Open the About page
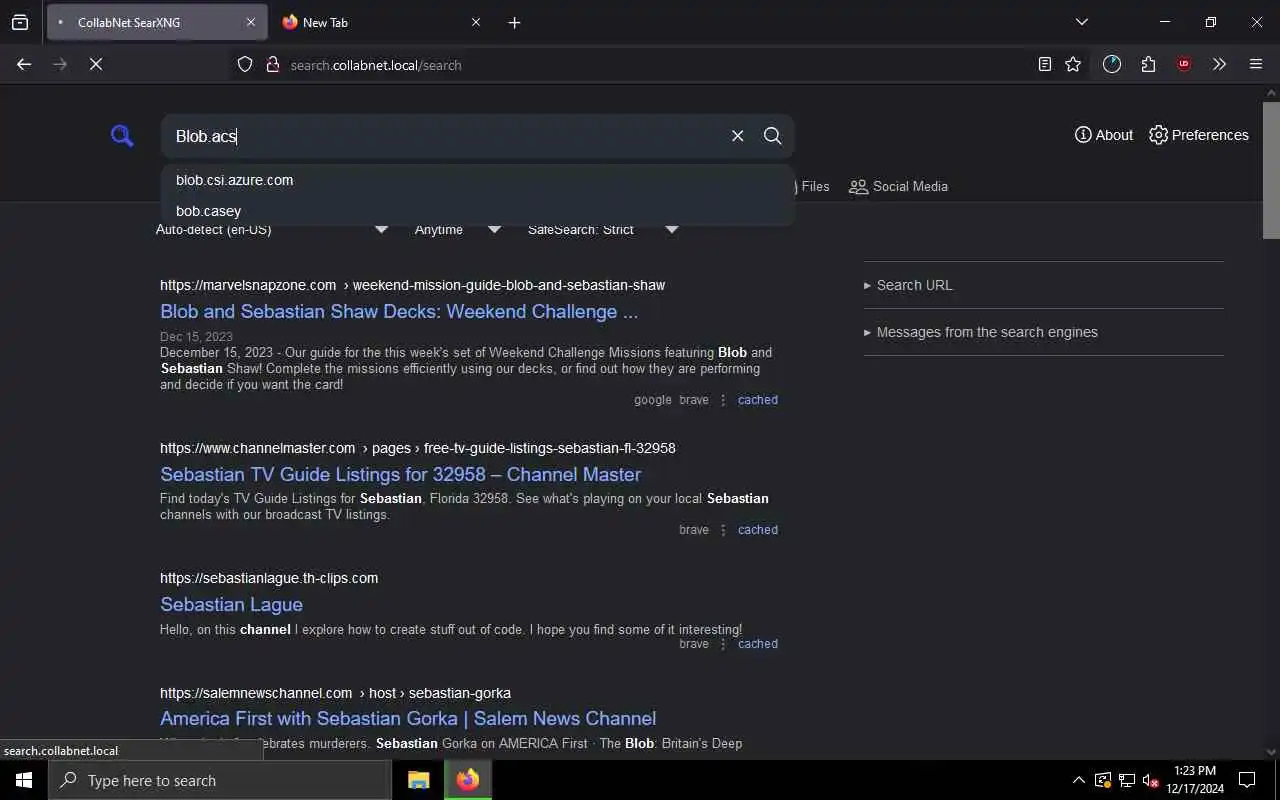Screen dimensions: 1280x800 (1104, 135)
